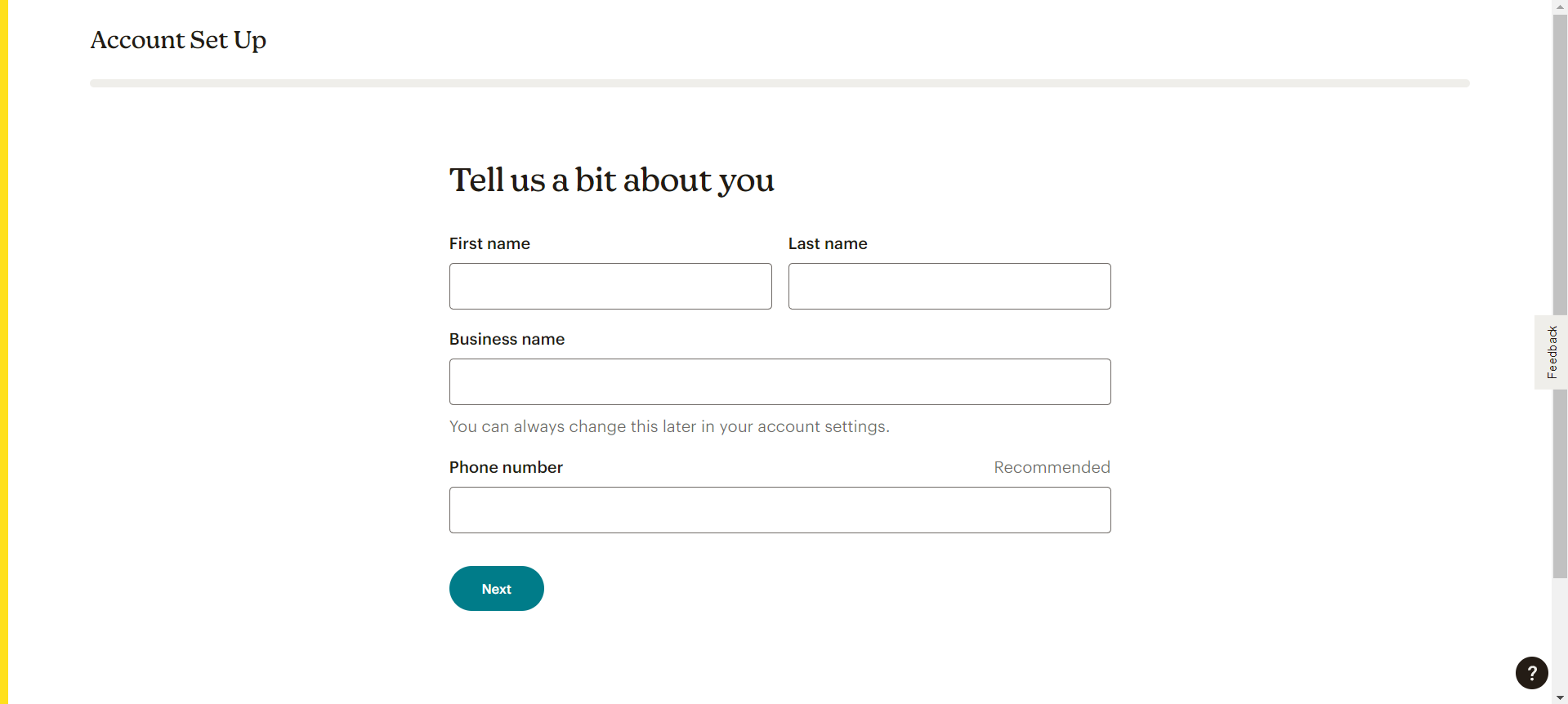Click the yellow strip on left edge

[x=4, y=352]
